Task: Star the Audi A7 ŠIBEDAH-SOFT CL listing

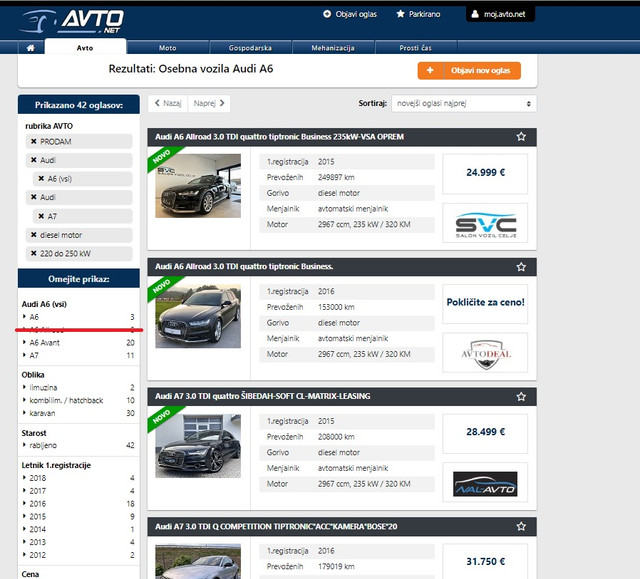Action: [521, 397]
